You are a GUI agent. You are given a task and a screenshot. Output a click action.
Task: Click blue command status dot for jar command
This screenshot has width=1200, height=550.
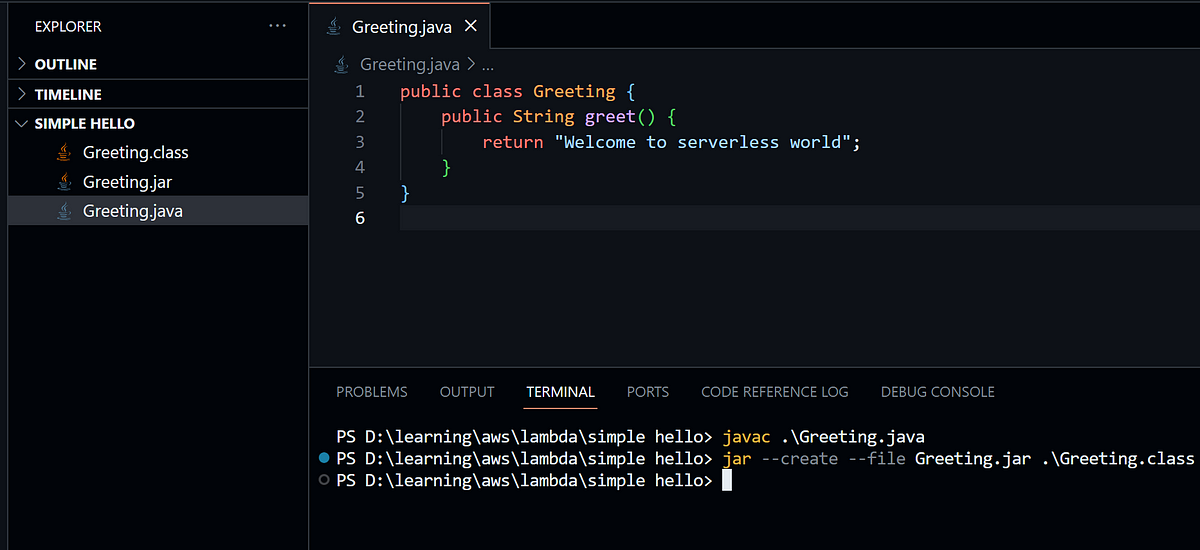coord(323,458)
